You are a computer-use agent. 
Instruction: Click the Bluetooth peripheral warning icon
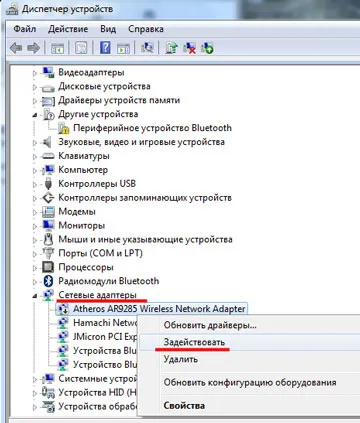click(63, 128)
